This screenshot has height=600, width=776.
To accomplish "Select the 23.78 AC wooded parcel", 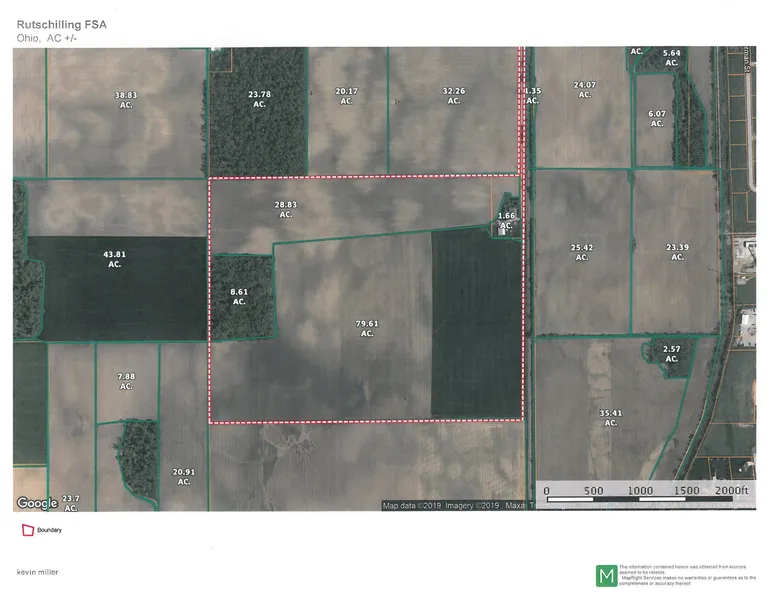I will [x=259, y=99].
